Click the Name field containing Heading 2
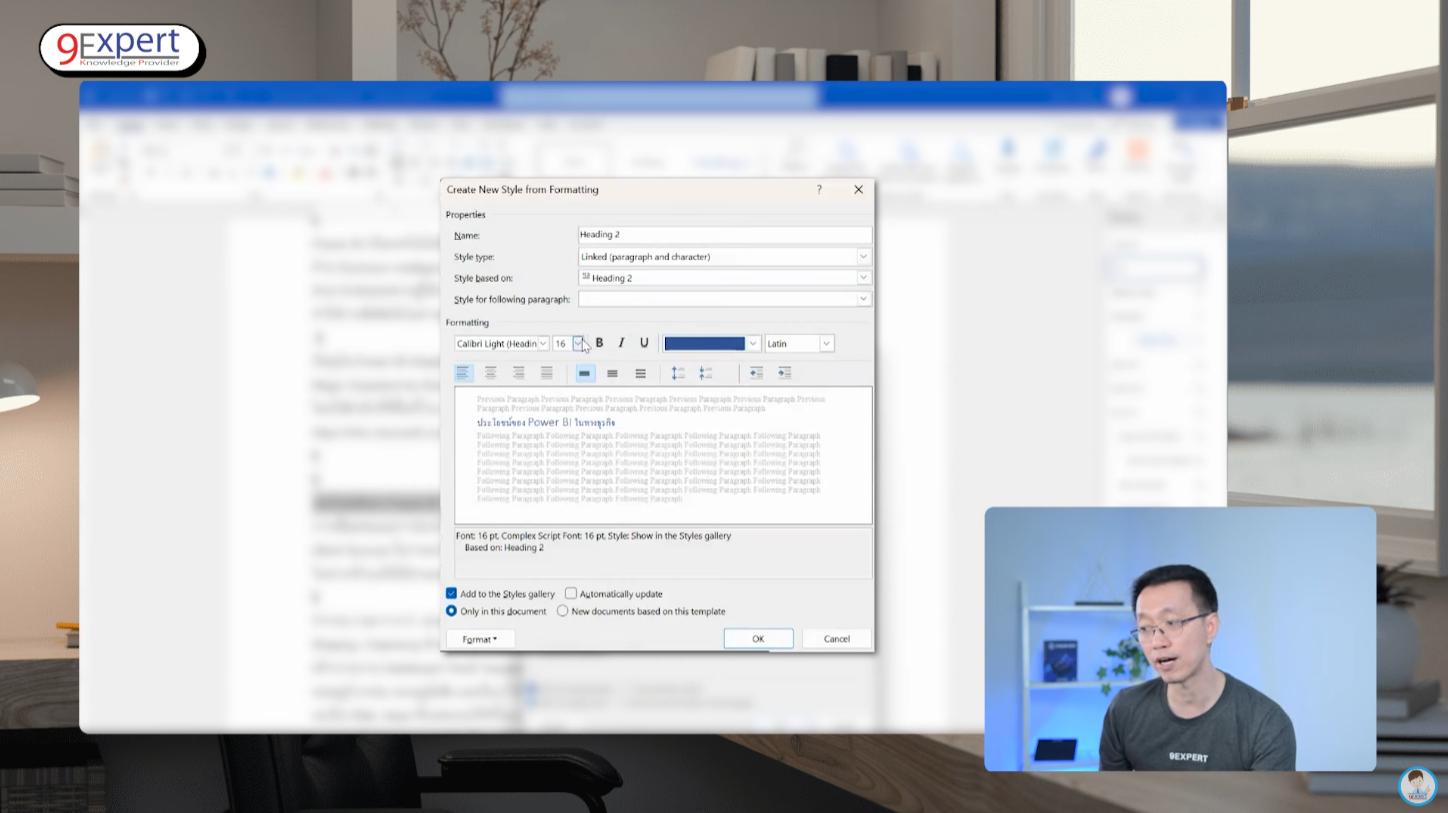This screenshot has width=1448, height=813. (x=724, y=235)
